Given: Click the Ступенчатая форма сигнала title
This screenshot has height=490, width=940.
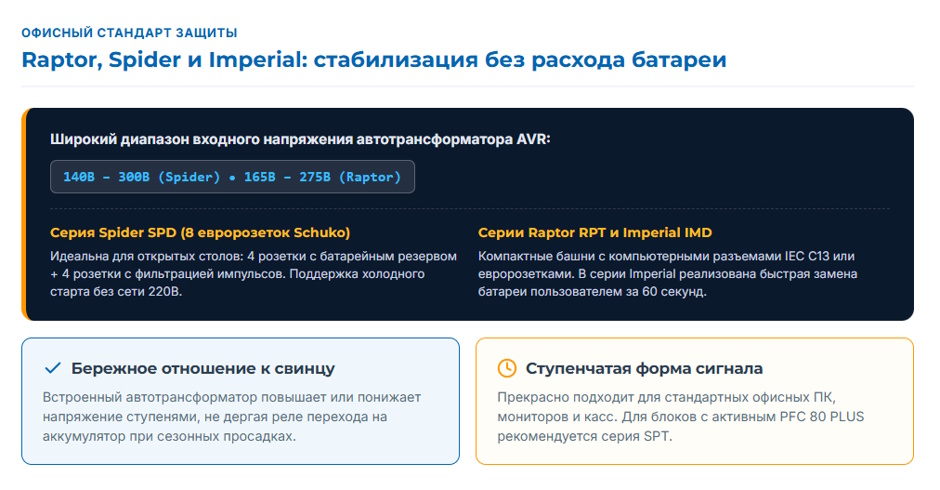Looking at the screenshot, I should 644,368.
